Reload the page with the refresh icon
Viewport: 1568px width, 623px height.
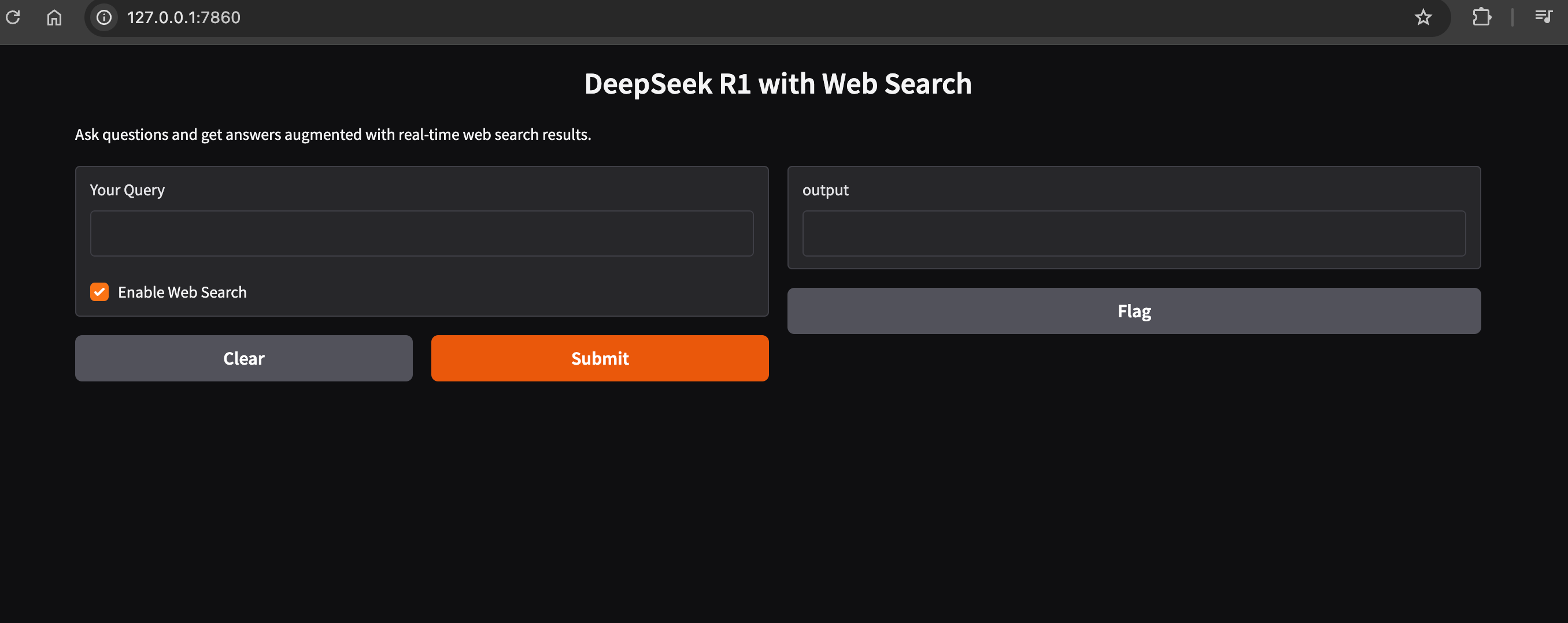[13, 17]
